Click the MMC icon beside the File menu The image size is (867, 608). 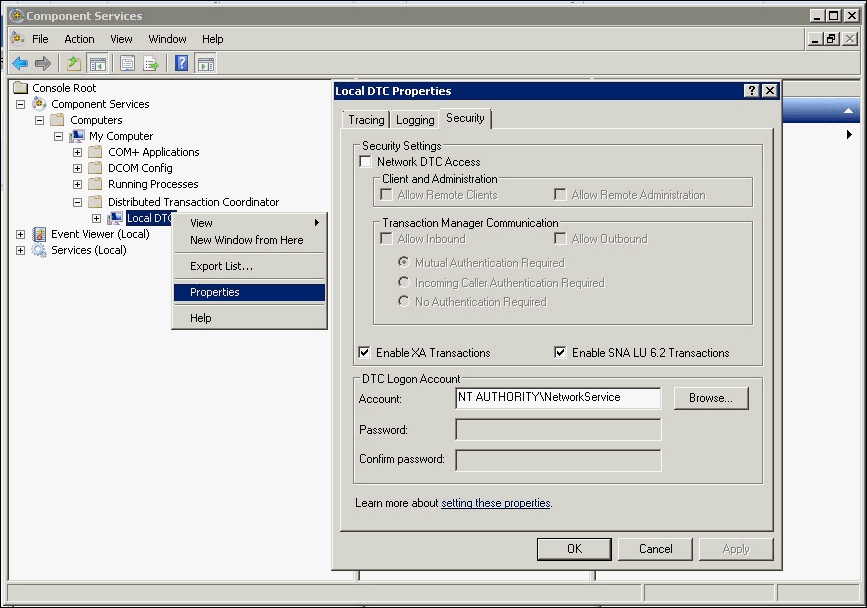(x=18, y=39)
